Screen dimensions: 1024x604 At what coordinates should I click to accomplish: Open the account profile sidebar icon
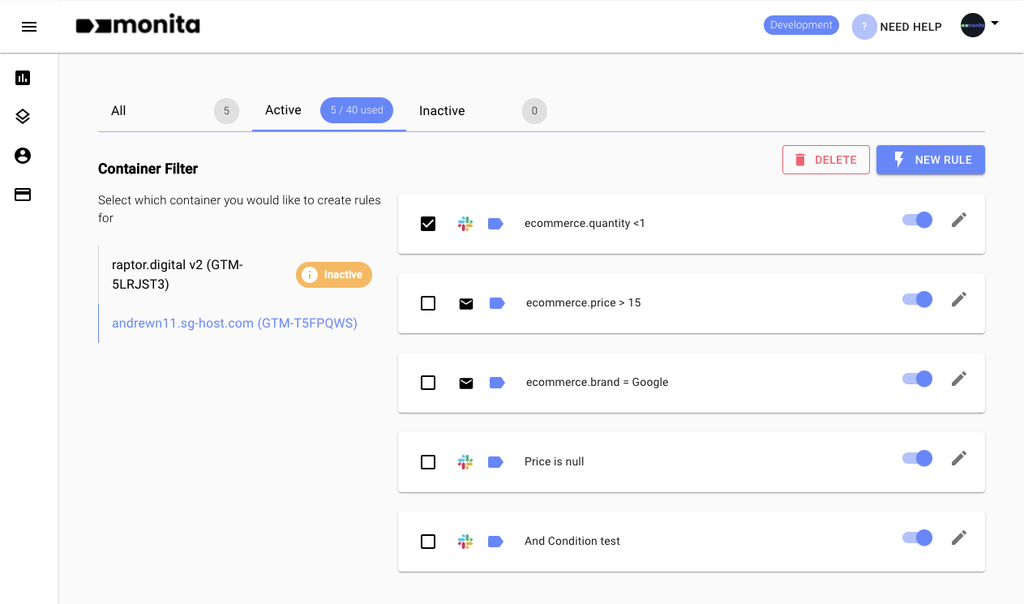[x=22, y=155]
